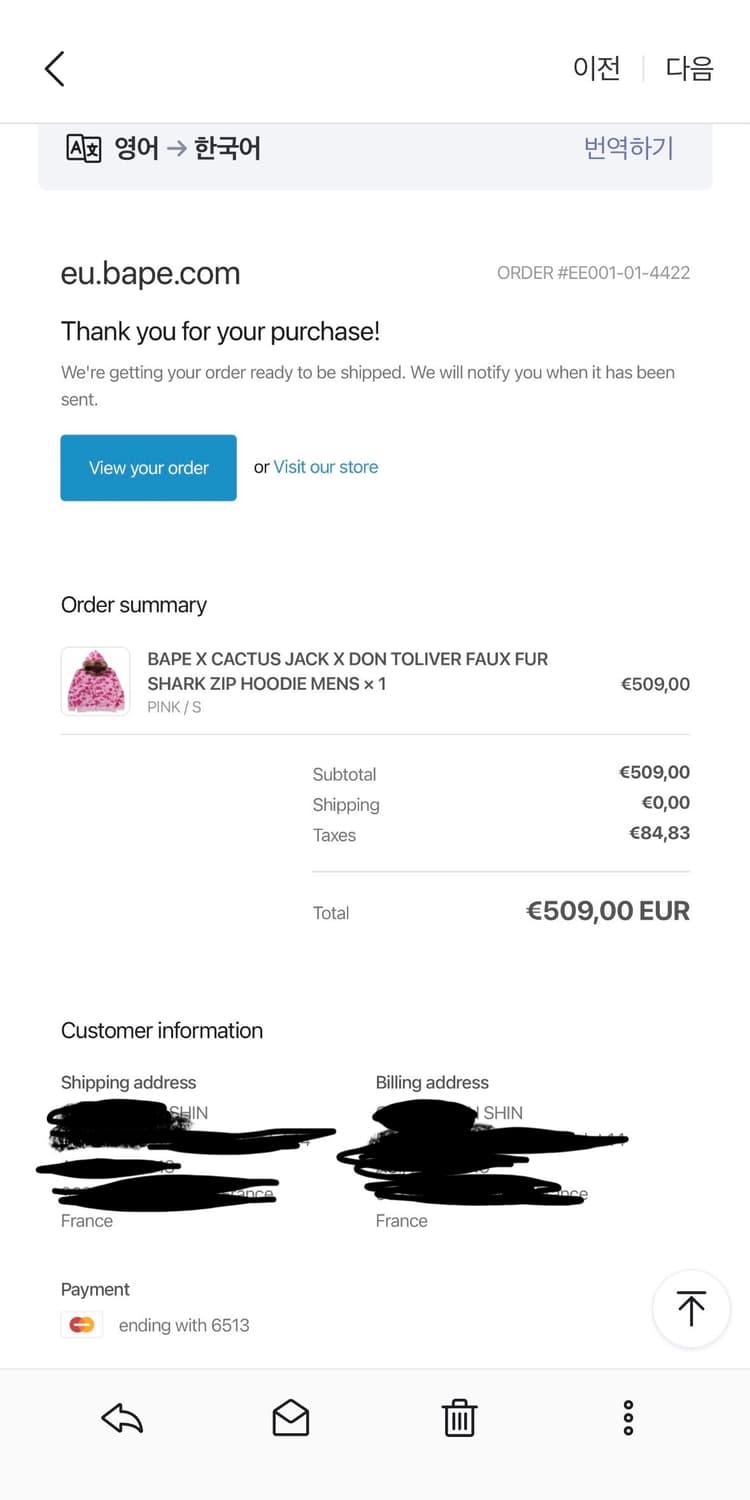Tap the eu.bape.com store name

[x=151, y=273]
